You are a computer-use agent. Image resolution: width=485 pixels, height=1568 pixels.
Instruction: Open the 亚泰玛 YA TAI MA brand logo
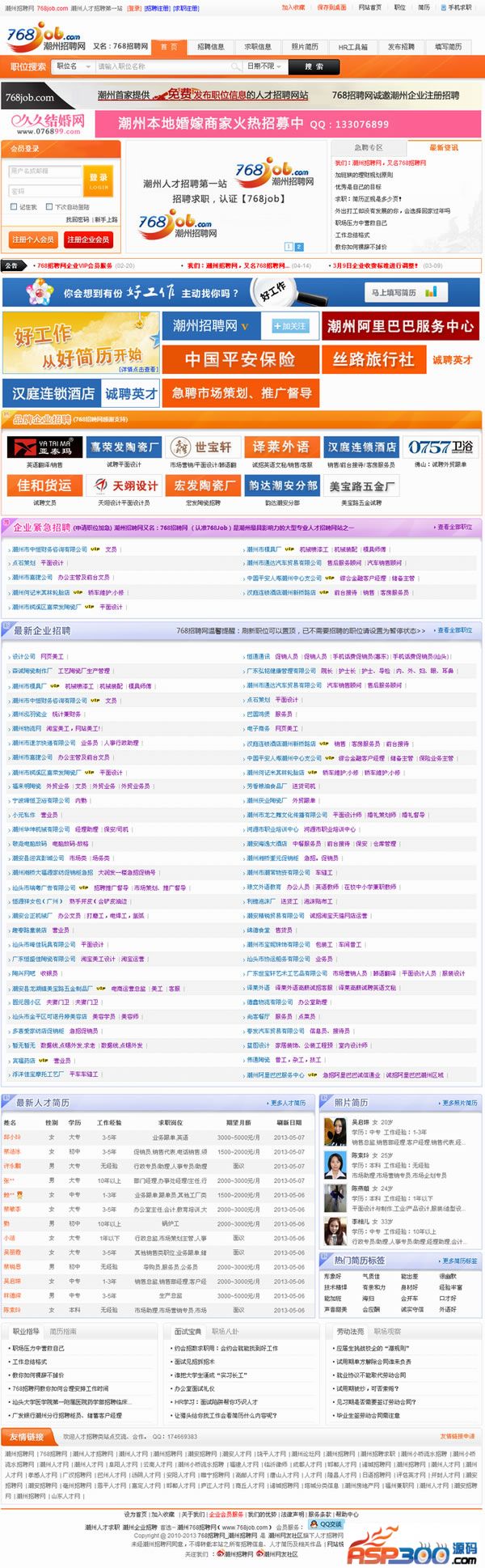click(44, 446)
